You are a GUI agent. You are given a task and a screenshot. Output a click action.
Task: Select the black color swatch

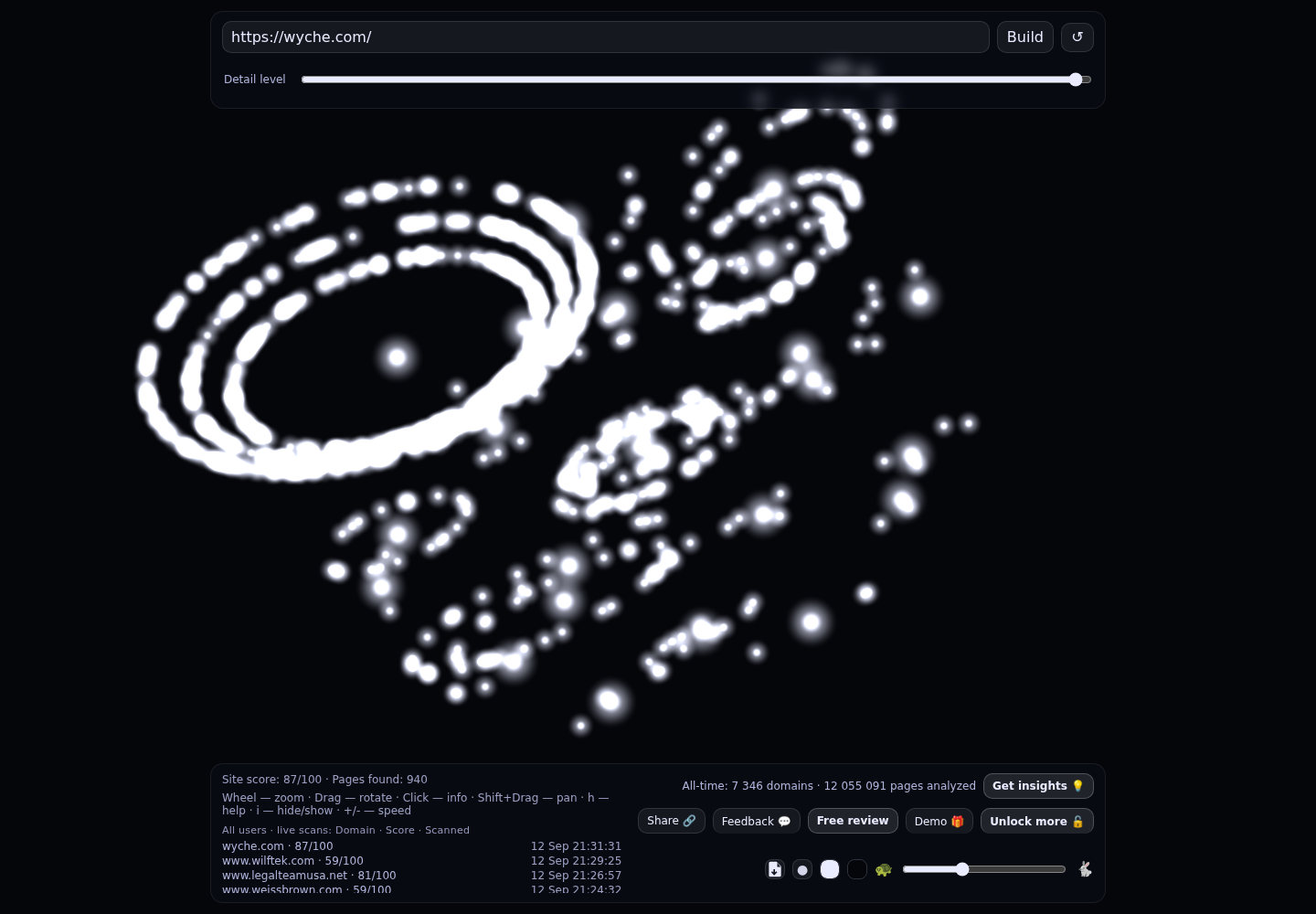[857, 869]
